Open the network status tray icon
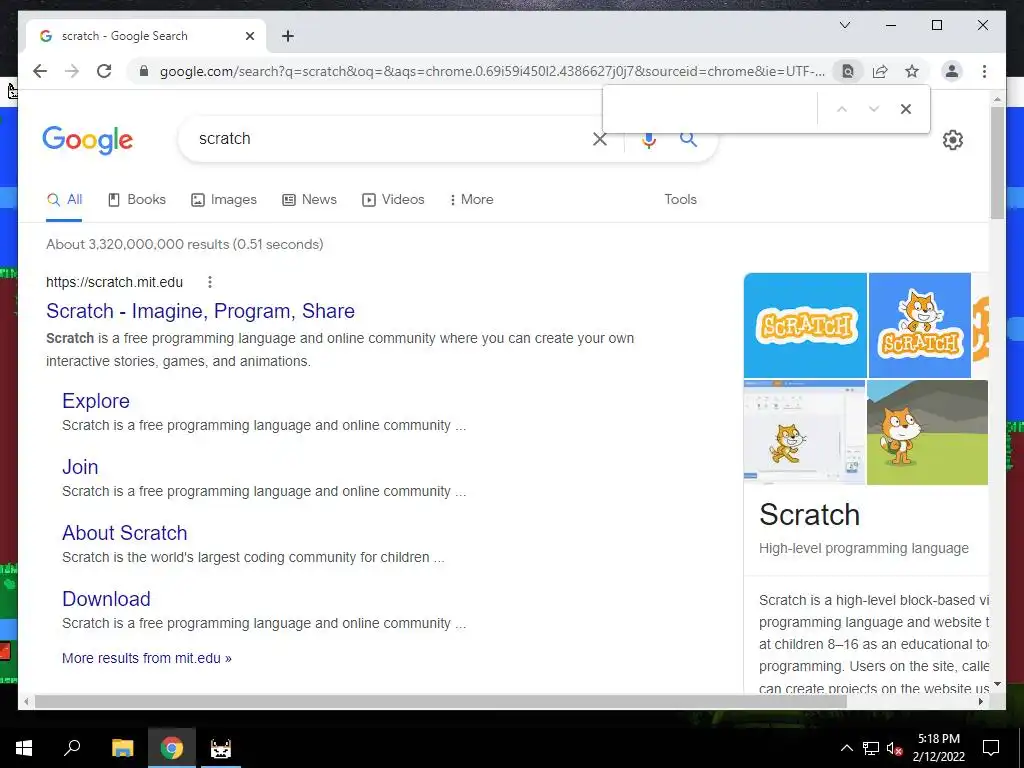 [871, 748]
